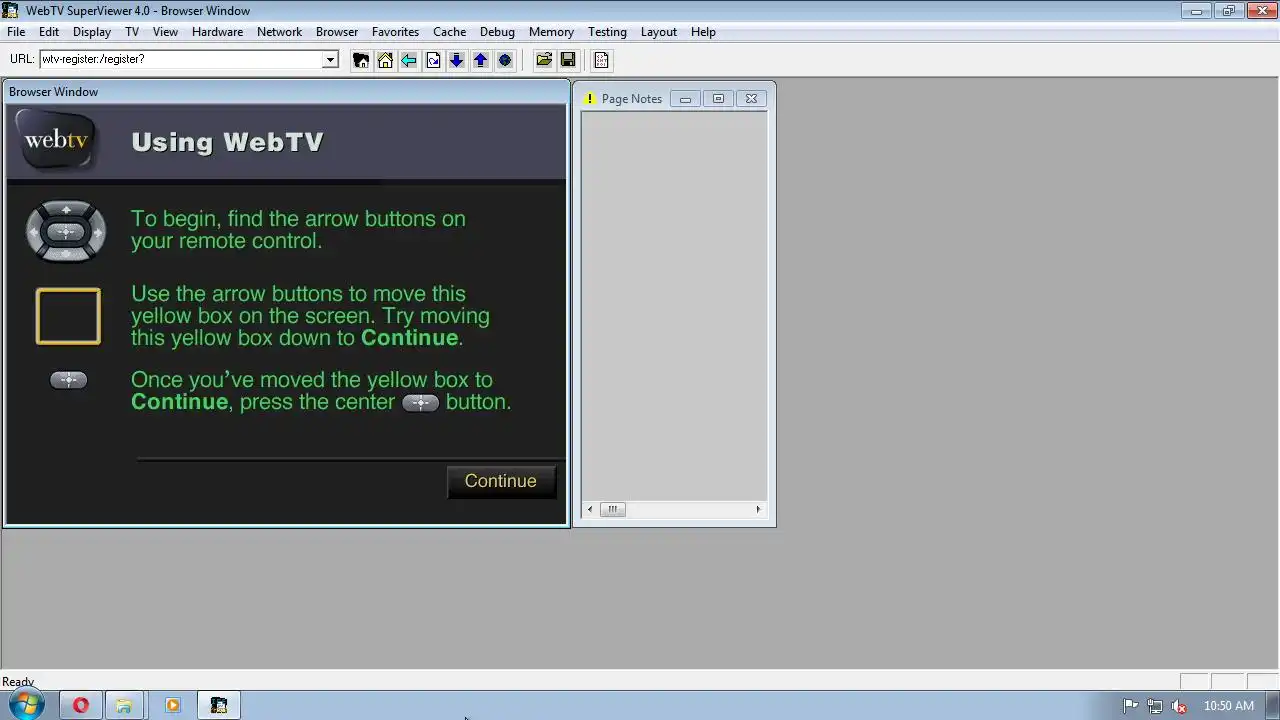The image size is (1280, 720).
Task: Open the Hardware menu
Action: coord(217,32)
